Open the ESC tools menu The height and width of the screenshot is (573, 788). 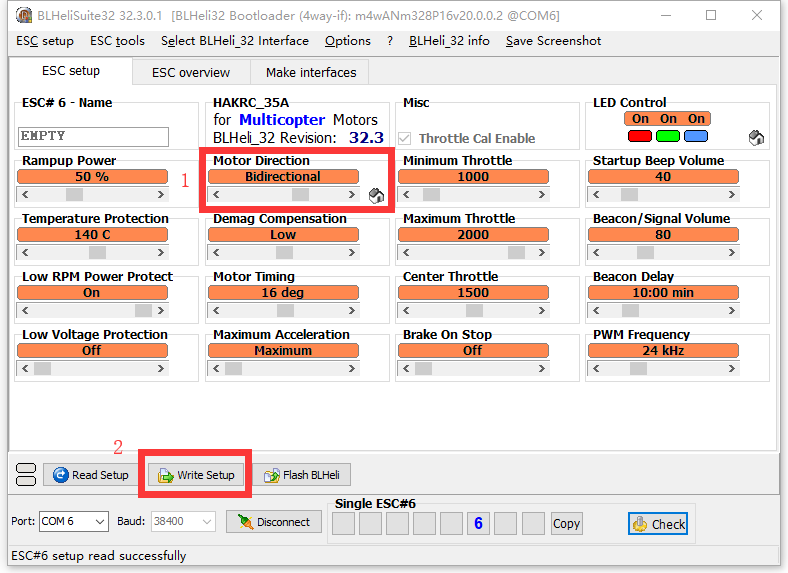117,41
